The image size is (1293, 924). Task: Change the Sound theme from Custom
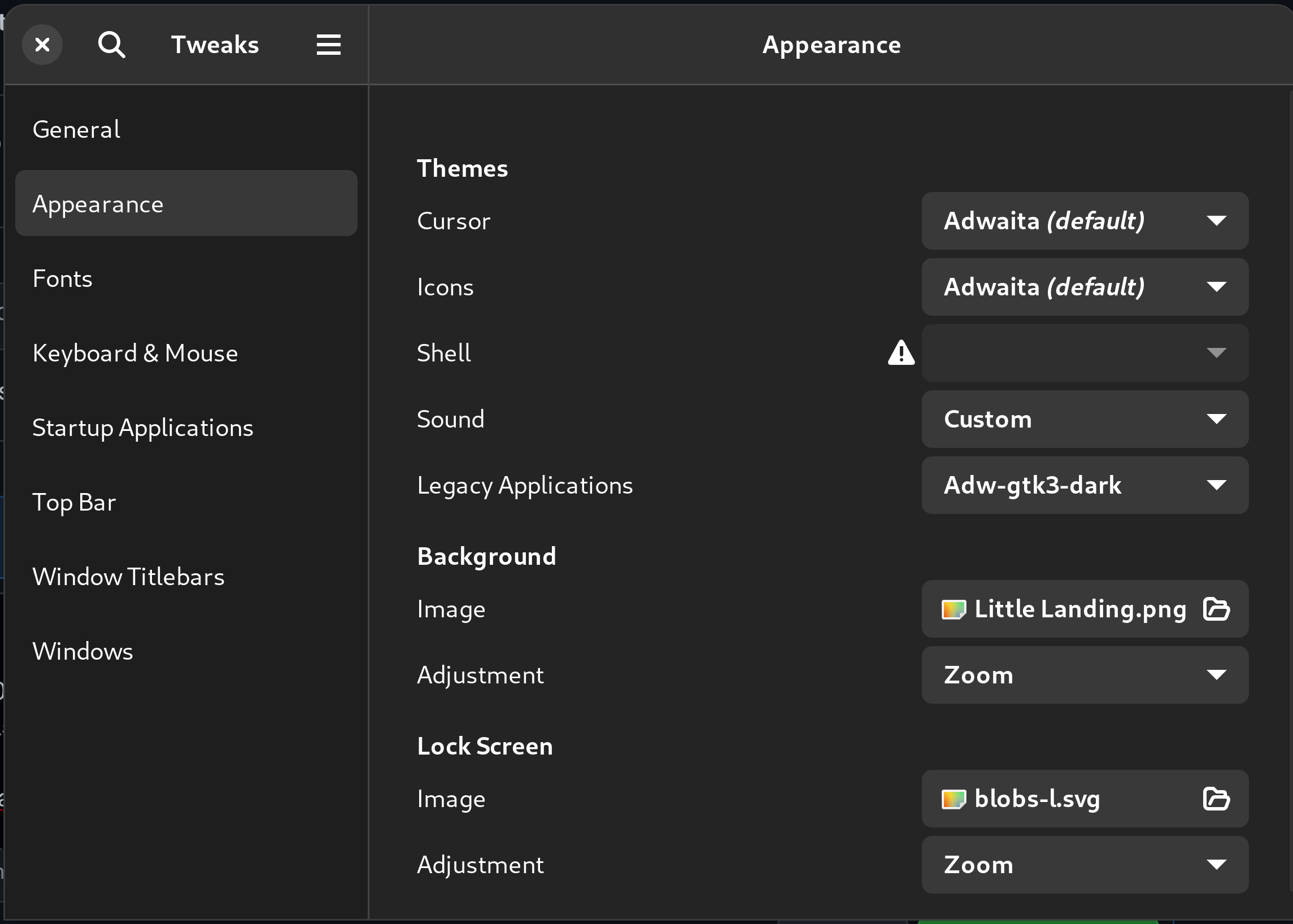[x=1083, y=419]
